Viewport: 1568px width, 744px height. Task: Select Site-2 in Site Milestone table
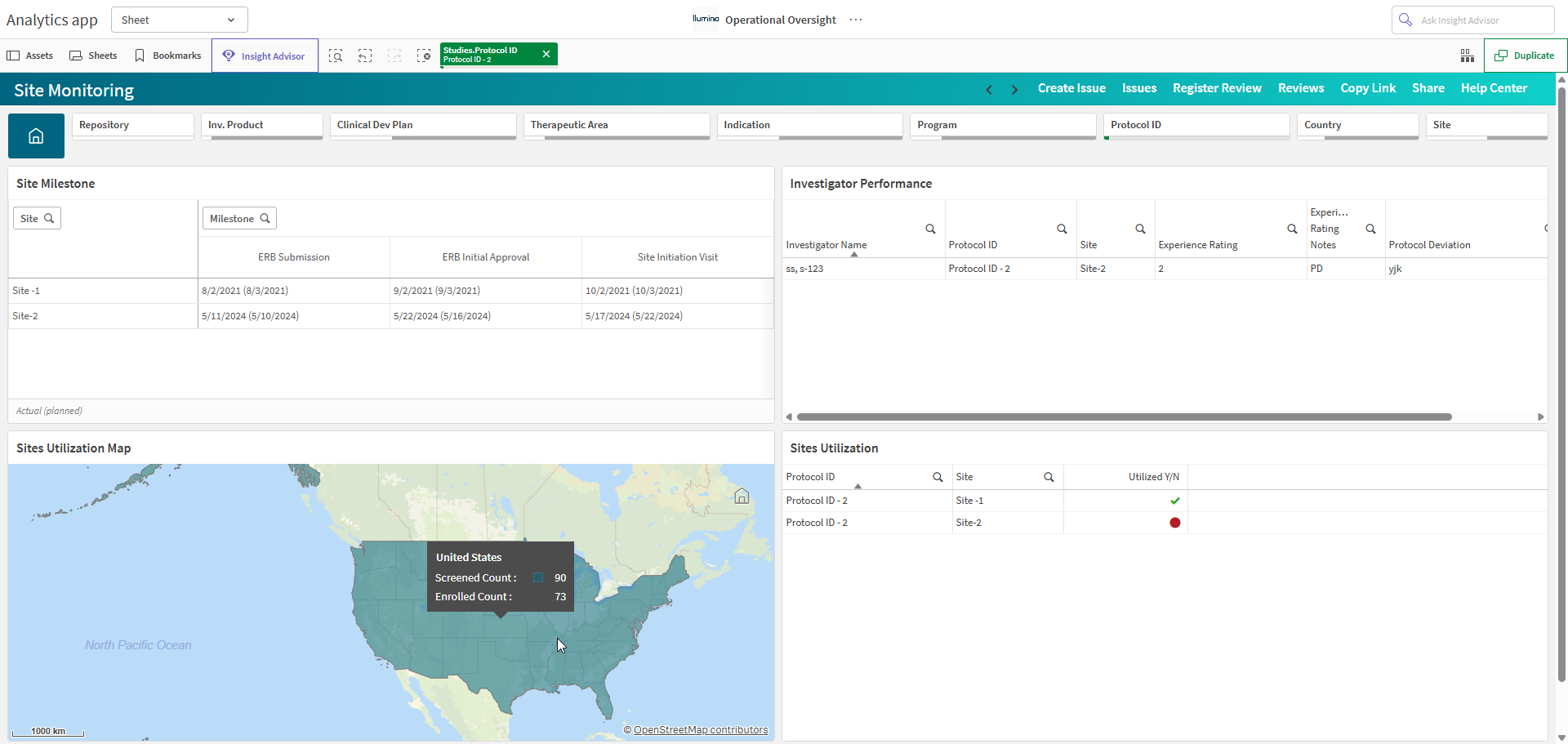(x=103, y=316)
